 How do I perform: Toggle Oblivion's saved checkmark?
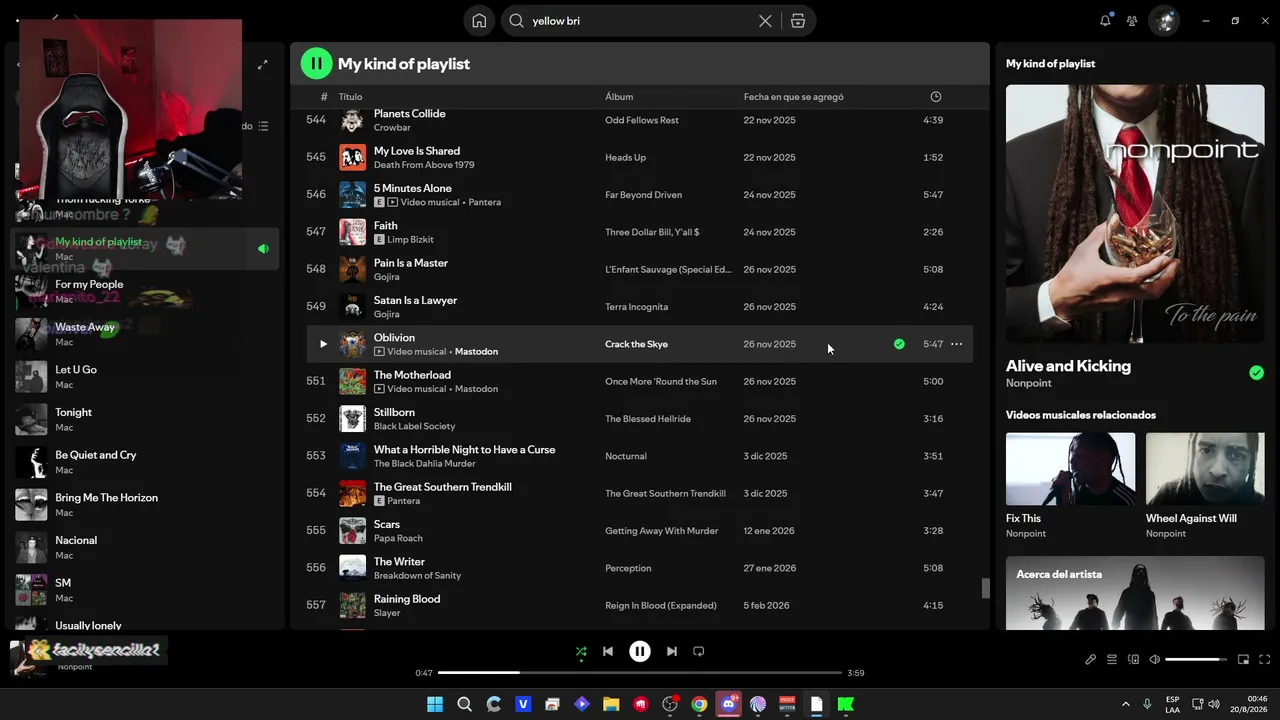899,344
